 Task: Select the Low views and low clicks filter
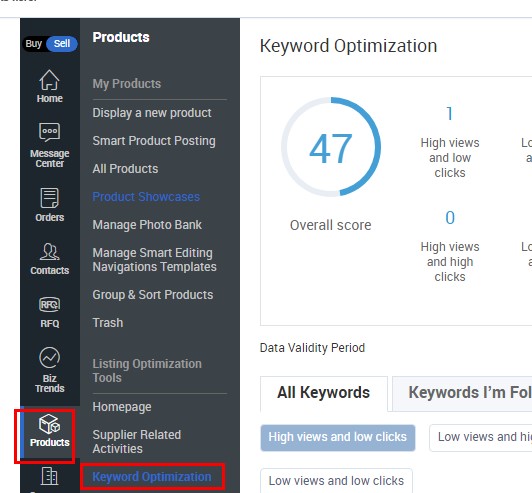click(336, 481)
